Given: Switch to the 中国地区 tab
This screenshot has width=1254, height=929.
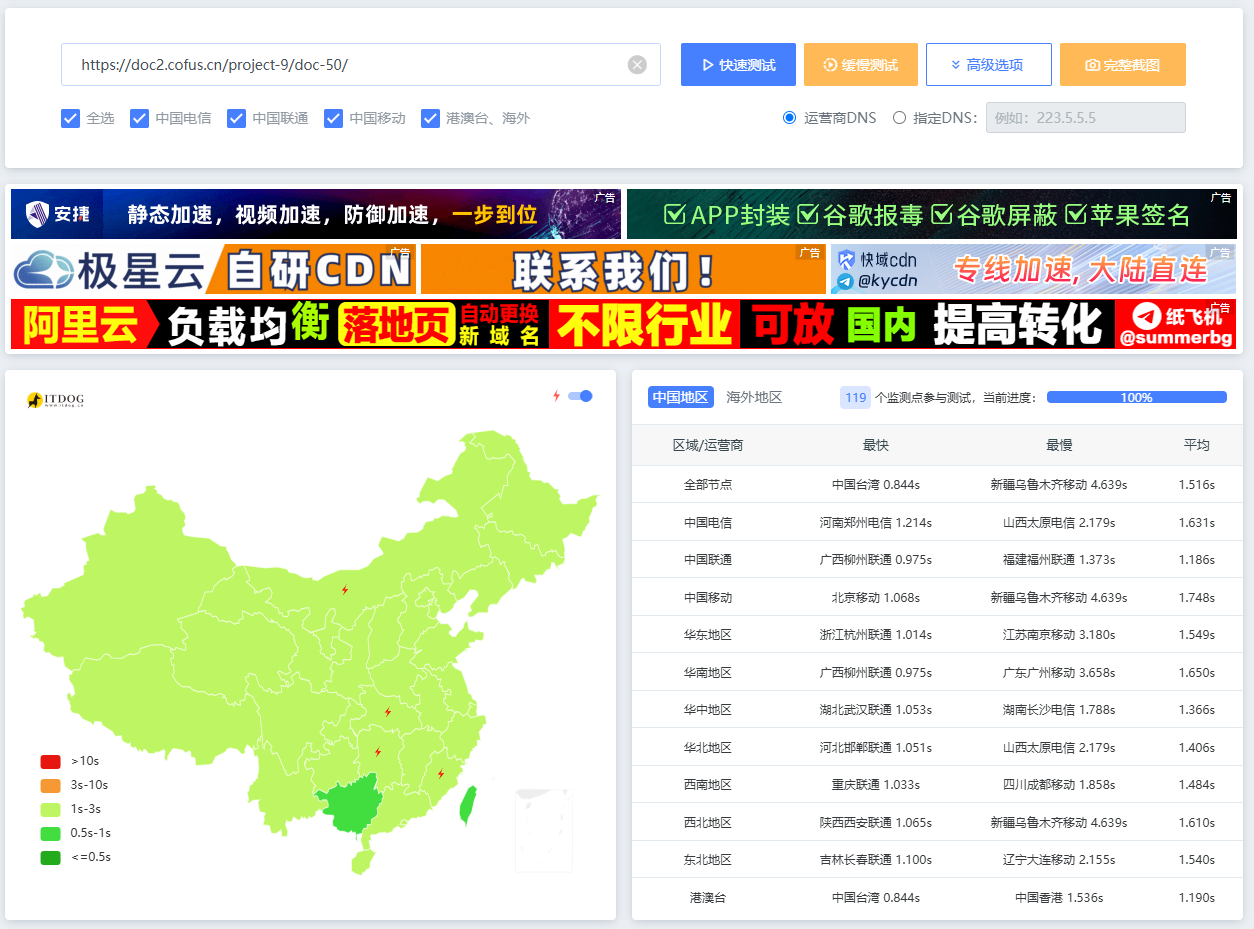Looking at the screenshot, I should click(681, 397).
